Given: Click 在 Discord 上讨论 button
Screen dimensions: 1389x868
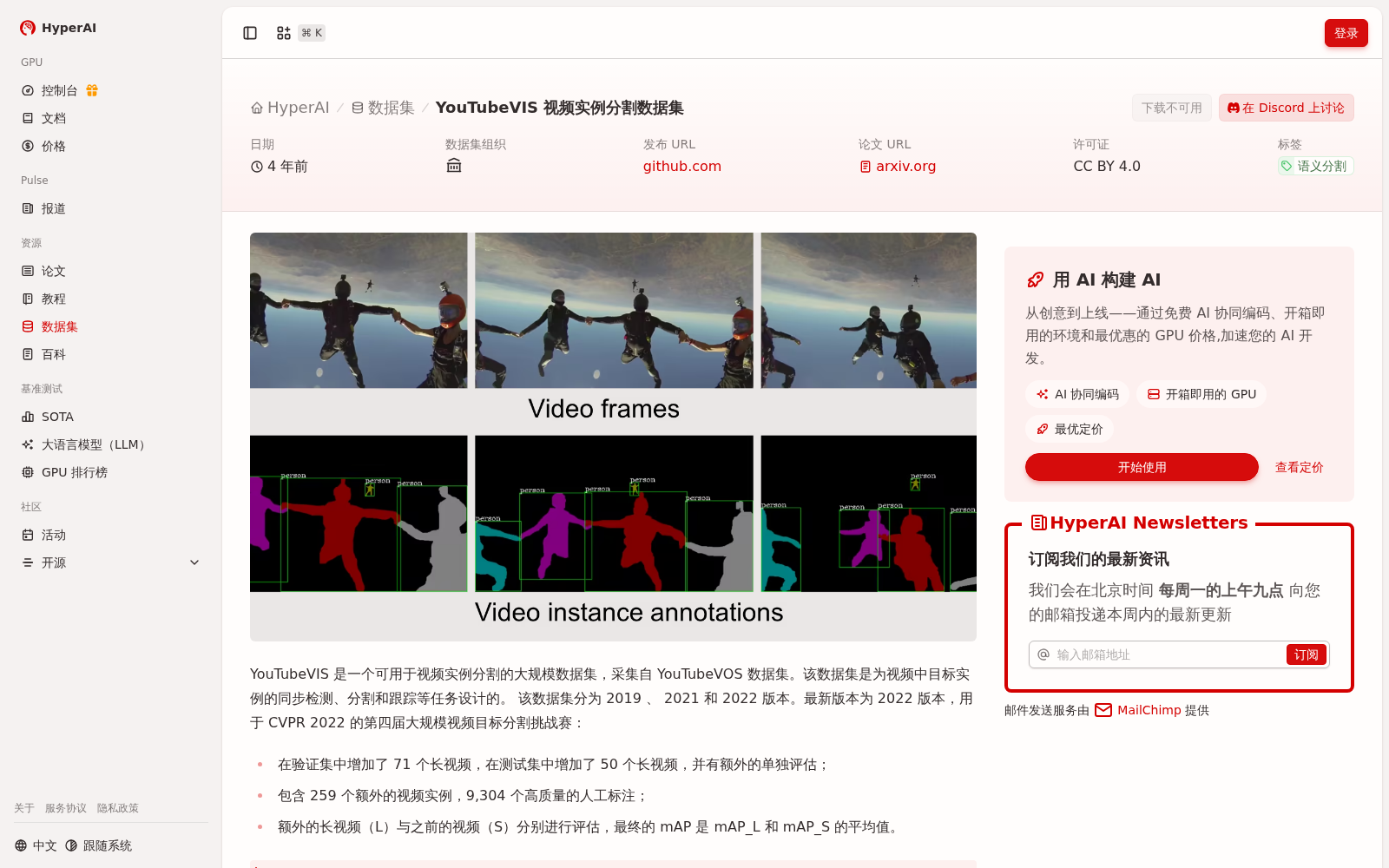Looking at the screenshot, I should click(1286, 108).
